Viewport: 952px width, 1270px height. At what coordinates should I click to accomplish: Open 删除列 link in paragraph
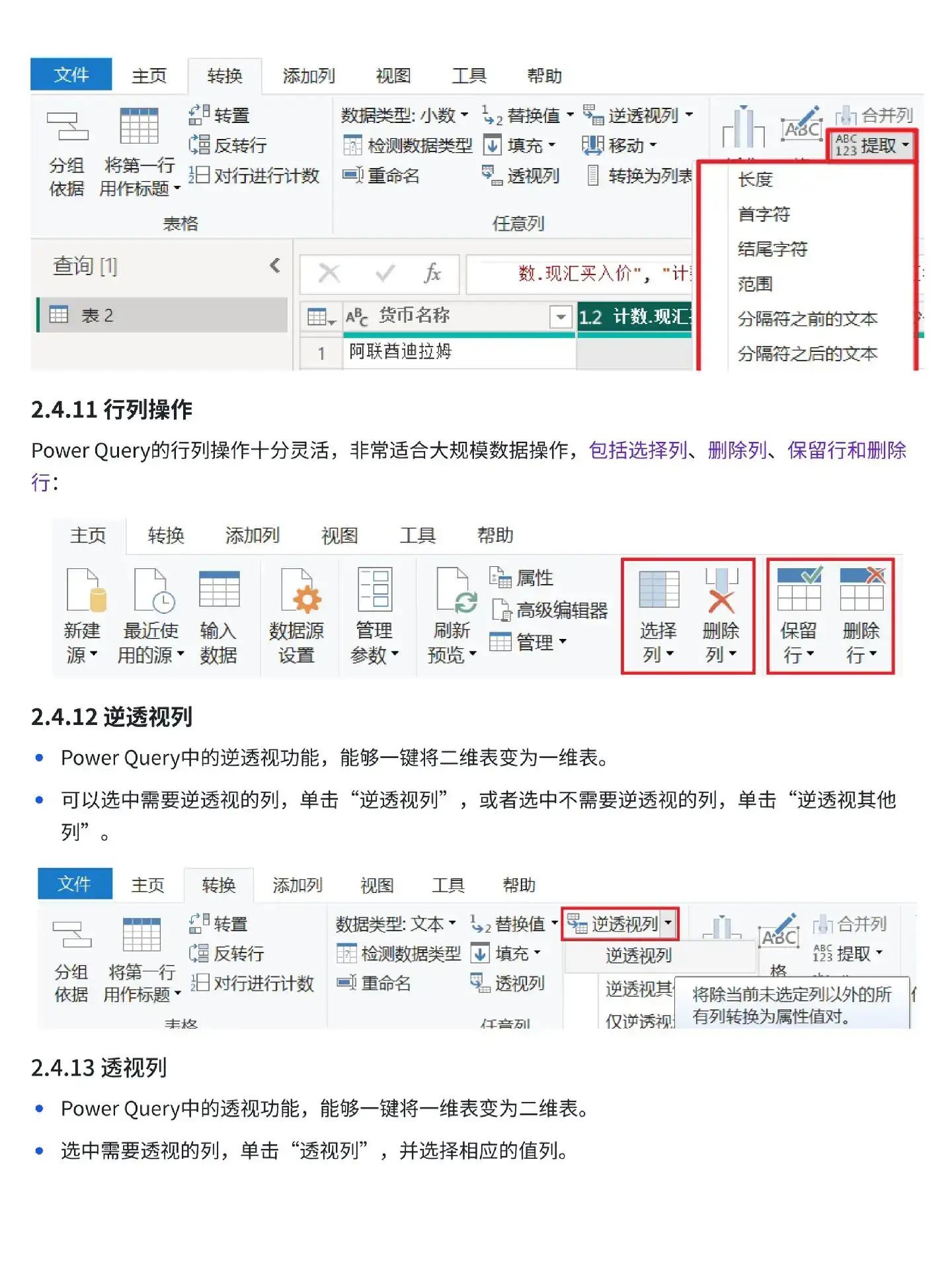pyautogui.click(x=737, y=450)
